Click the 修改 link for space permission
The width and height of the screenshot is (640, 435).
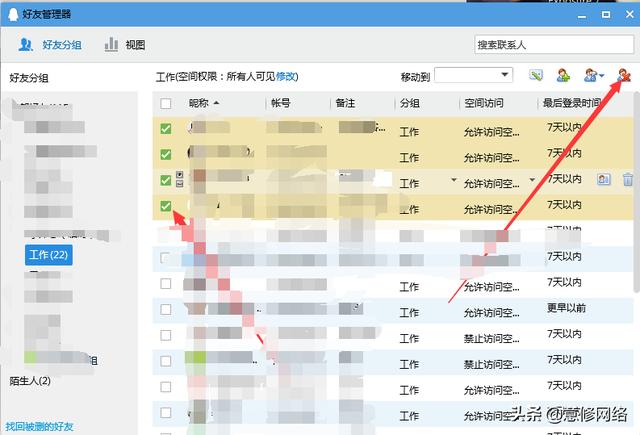point(286,76)
